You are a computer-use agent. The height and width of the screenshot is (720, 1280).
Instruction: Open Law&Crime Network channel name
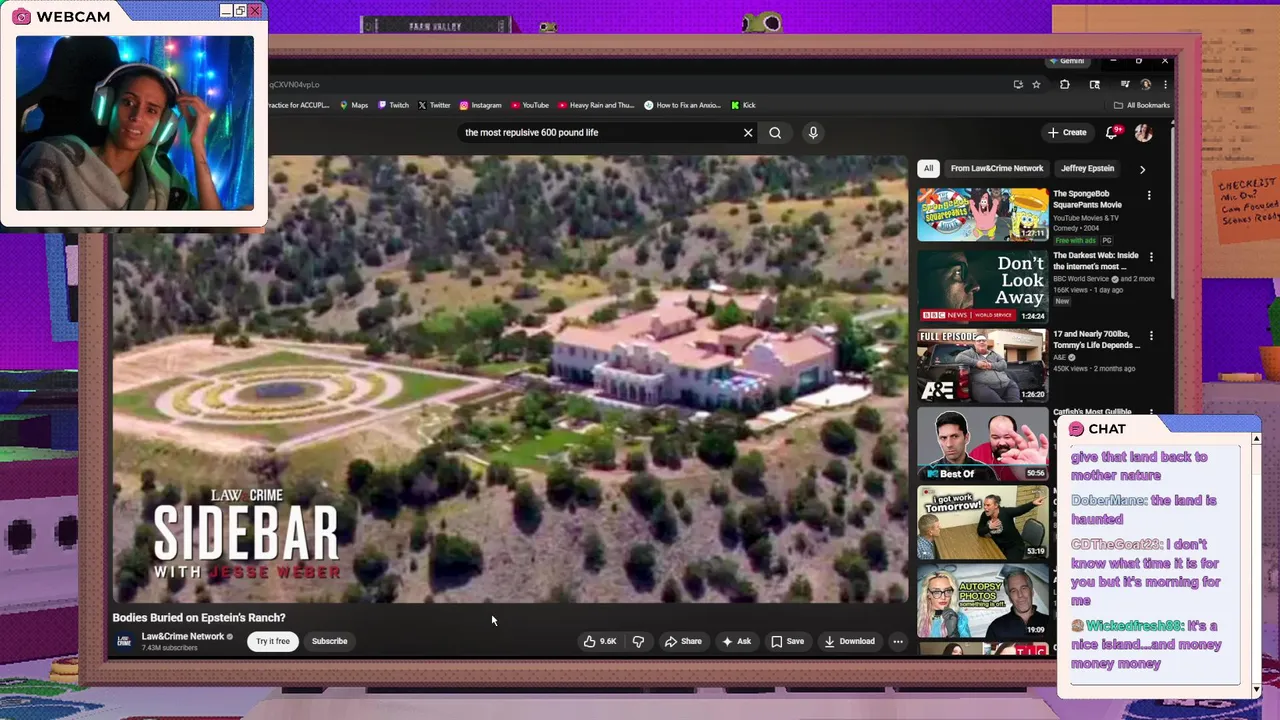[183, 637]
